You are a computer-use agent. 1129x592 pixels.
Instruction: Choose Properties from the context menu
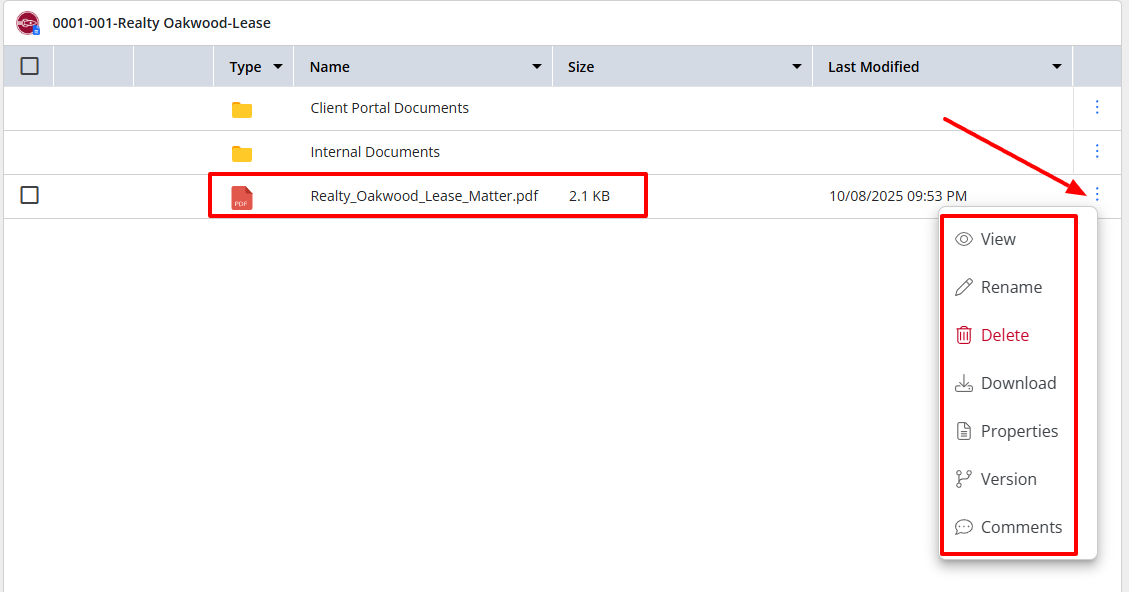[x=1021, y=431]
